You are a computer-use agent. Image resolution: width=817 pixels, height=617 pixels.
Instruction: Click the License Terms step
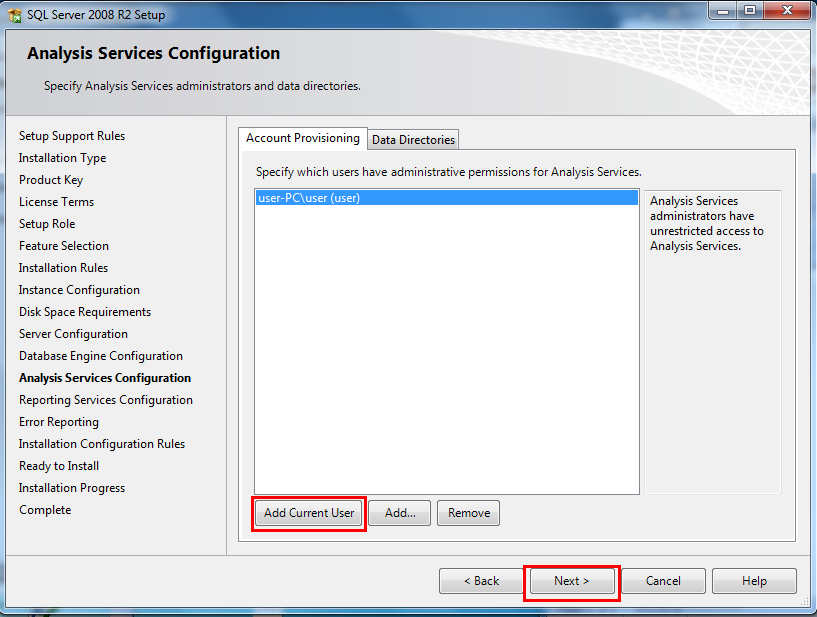pyautogui.click(x=56, y=202)
